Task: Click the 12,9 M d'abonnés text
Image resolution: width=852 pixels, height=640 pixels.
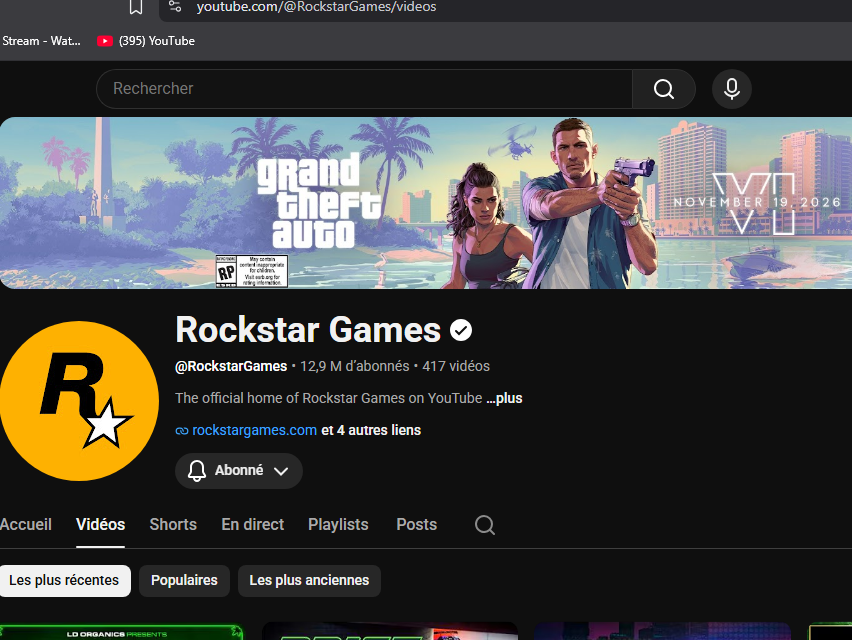Action: [x=355, y=366]
